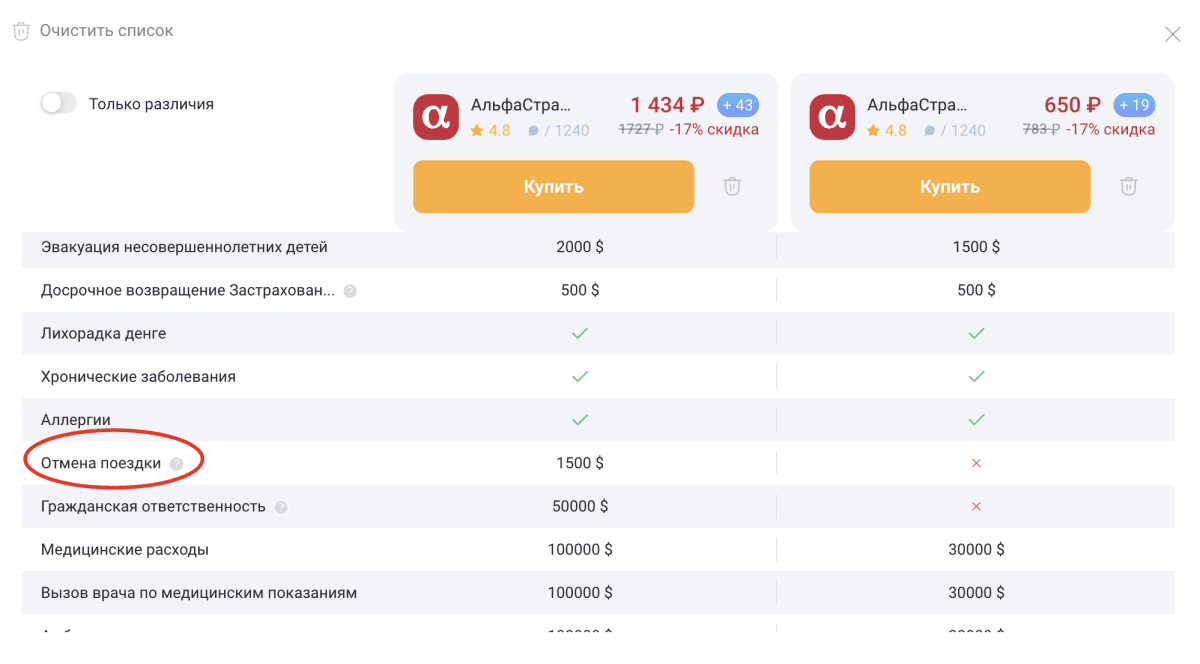Close the comparison window with X

[1172, 34]
